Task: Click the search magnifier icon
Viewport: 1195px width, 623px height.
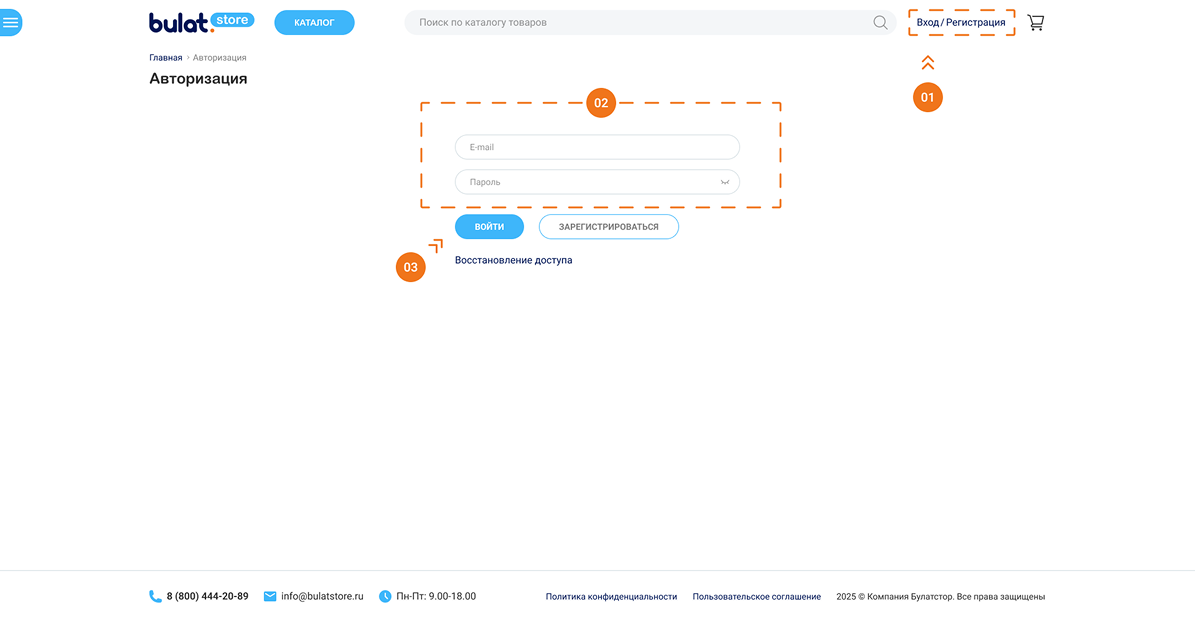Action: click(x=880, y=22)
